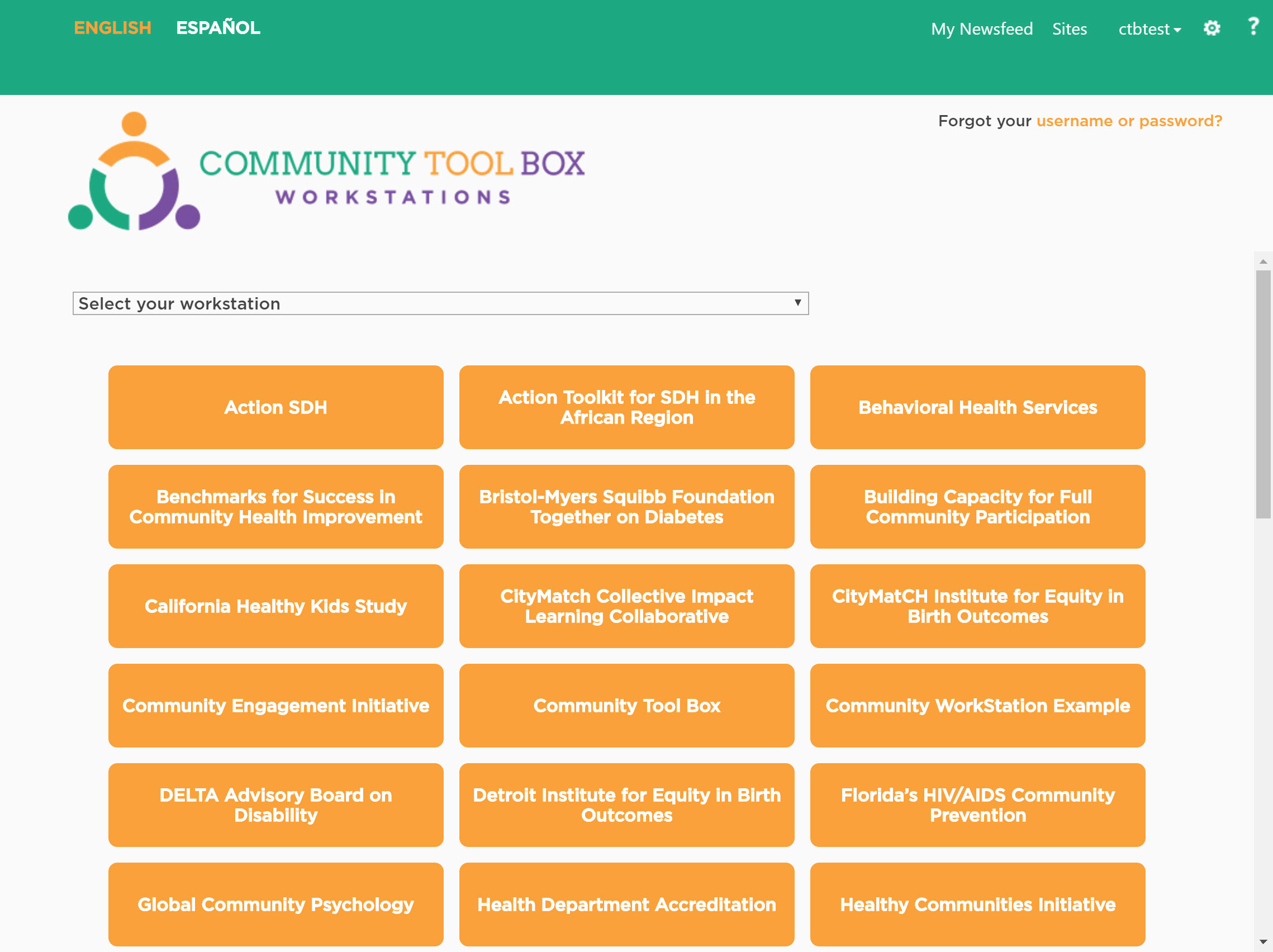Open Behavioral Health Services workstation
This screenshot has height=952, width=1273.
pyautogui.click(x=978, y=407)
